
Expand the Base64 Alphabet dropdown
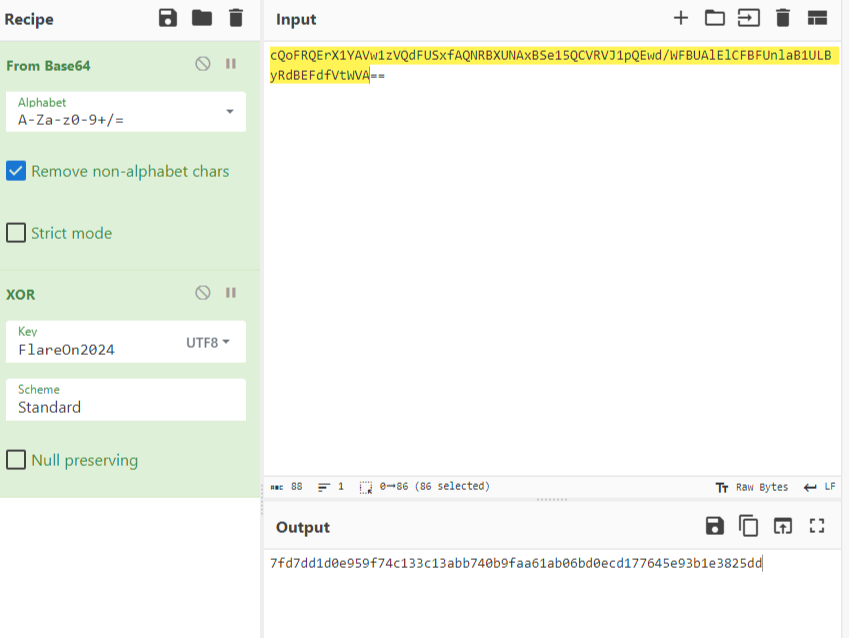tap(229, 112)
